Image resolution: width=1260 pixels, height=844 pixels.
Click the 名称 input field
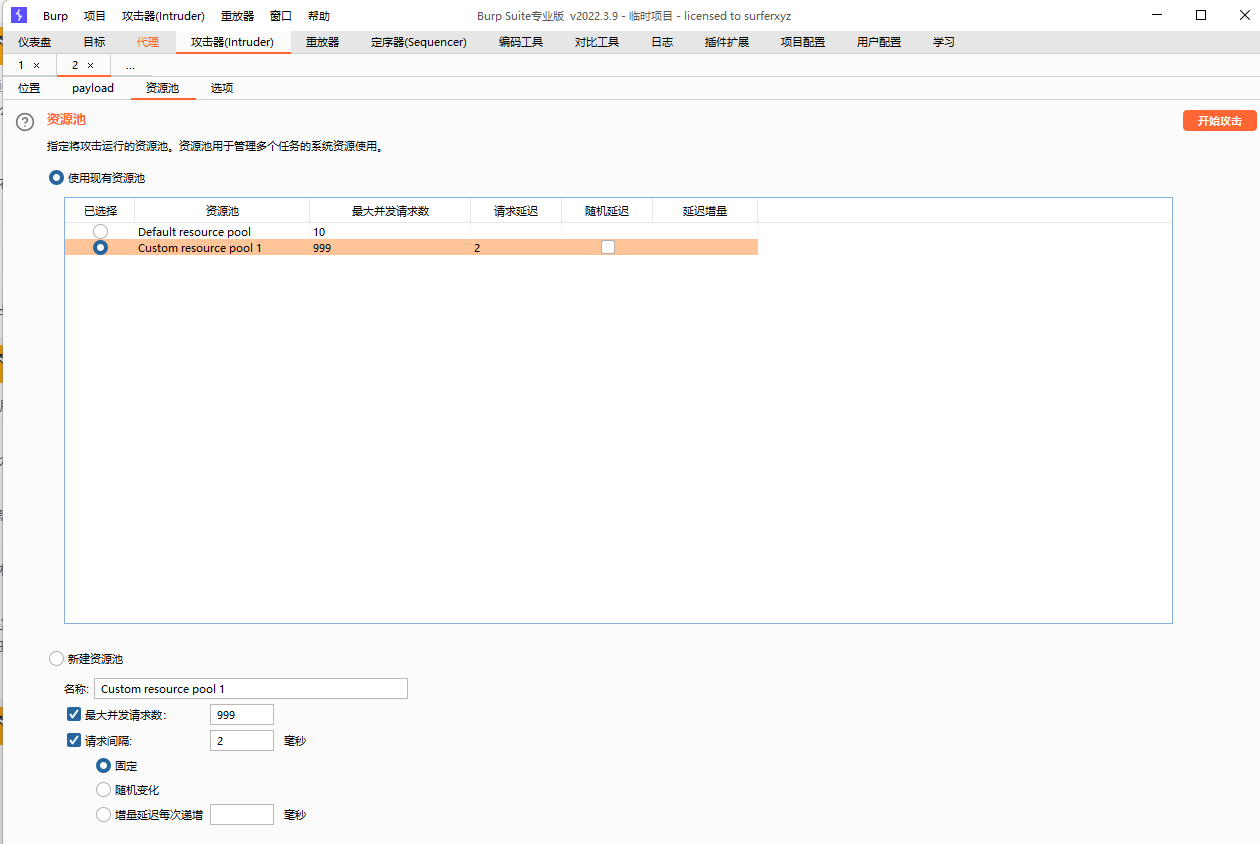pyautogui.click(x=251, y=689)
